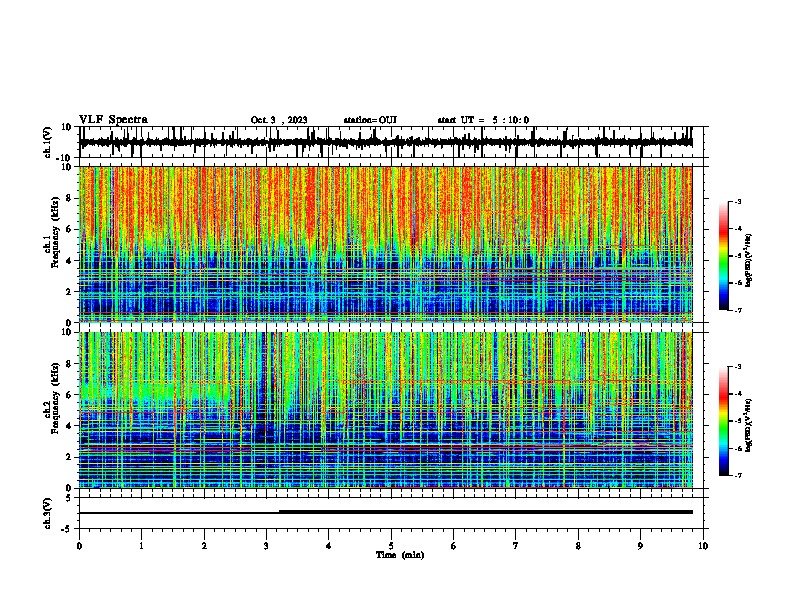Click the "6" kHz tick on ch.1 spectrogram
792x612 pixels.
(69, 229)
